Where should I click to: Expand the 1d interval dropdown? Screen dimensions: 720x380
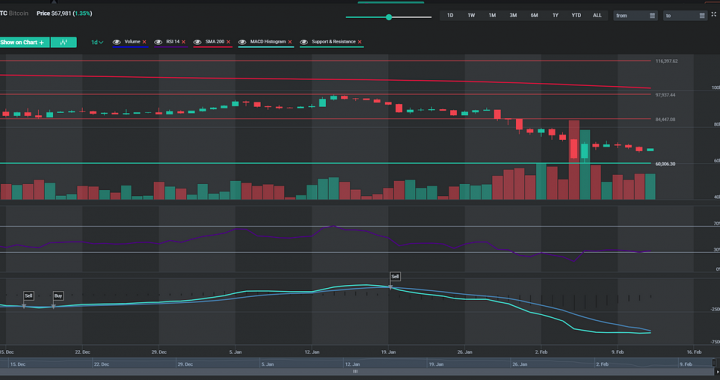pos(97,42)
